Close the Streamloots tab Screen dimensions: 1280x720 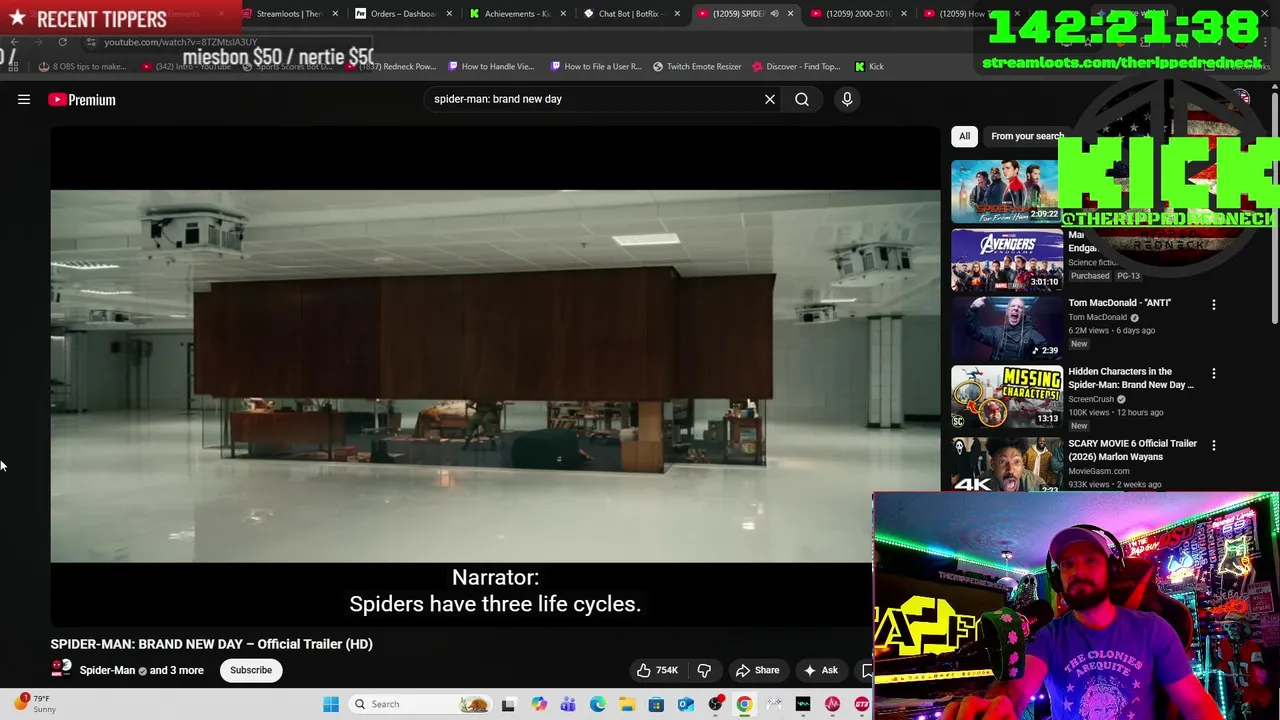click(335, 13)
